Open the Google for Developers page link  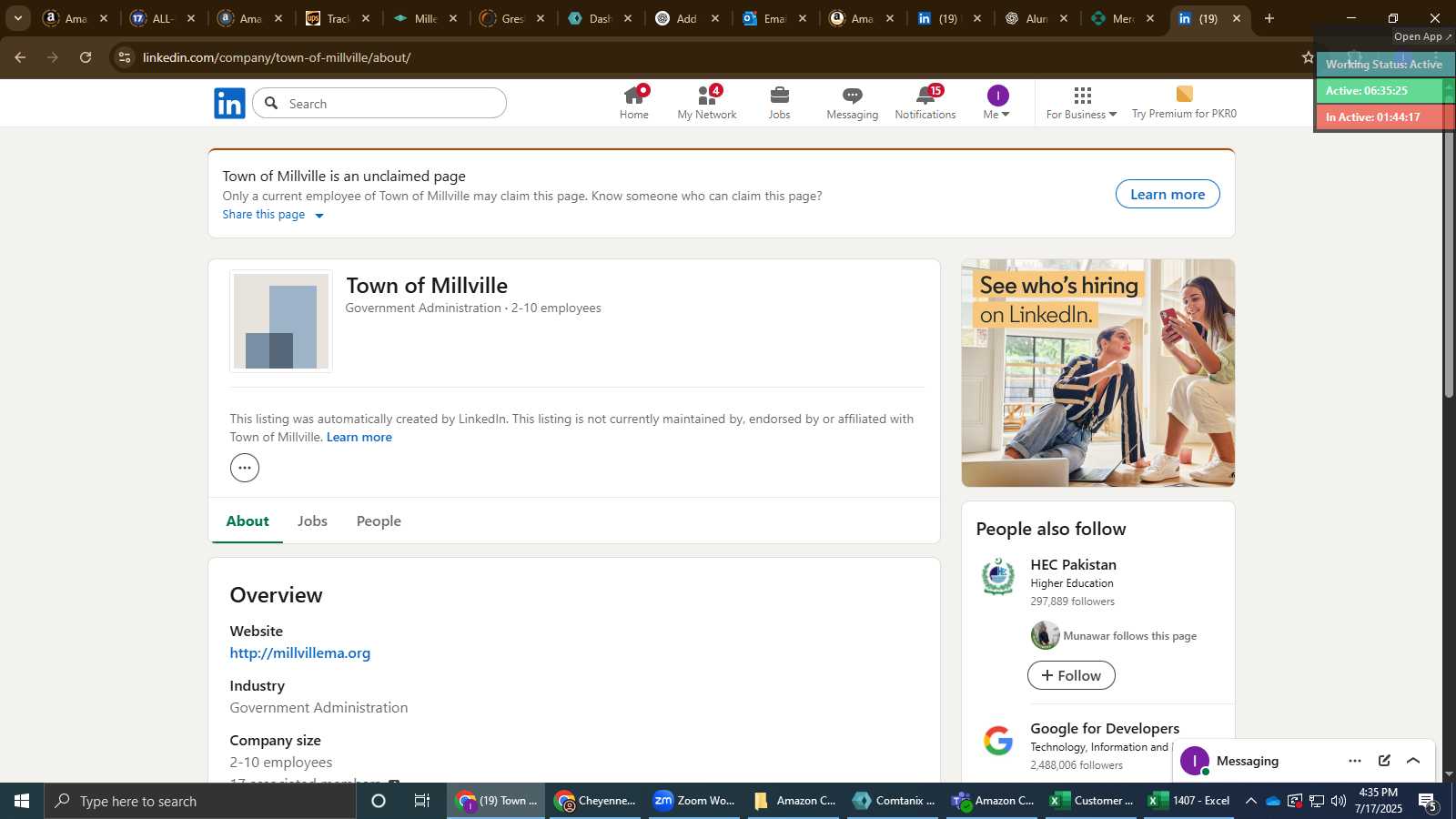[1105, 728]
